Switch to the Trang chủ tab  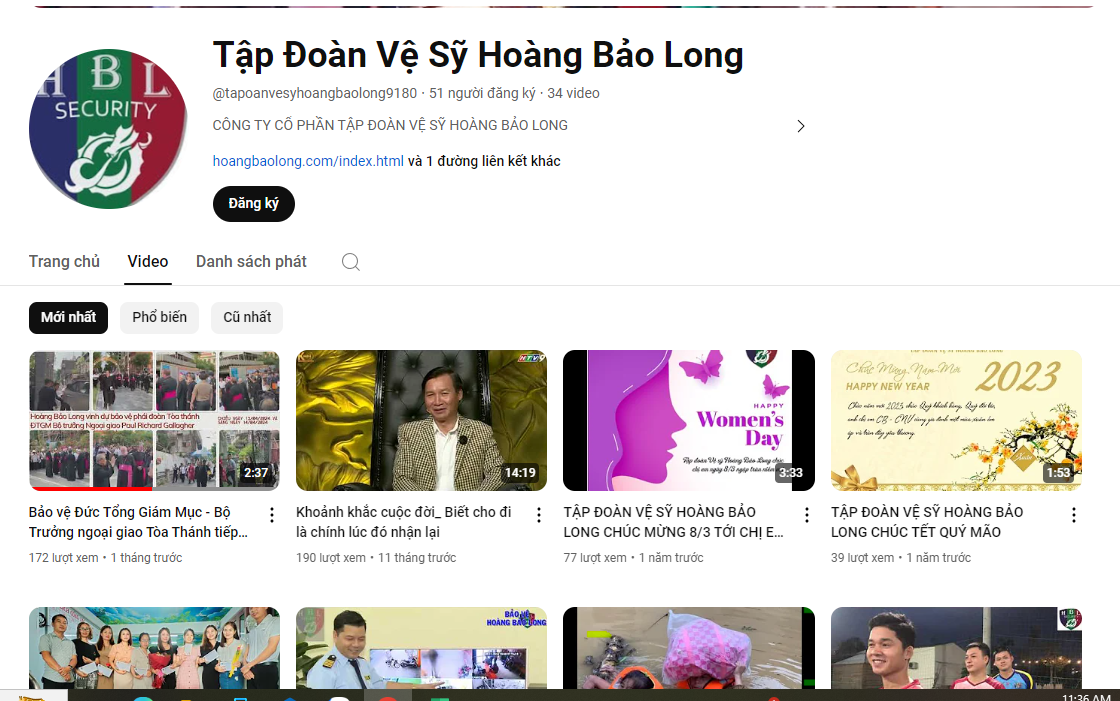[x=64, y=262]
